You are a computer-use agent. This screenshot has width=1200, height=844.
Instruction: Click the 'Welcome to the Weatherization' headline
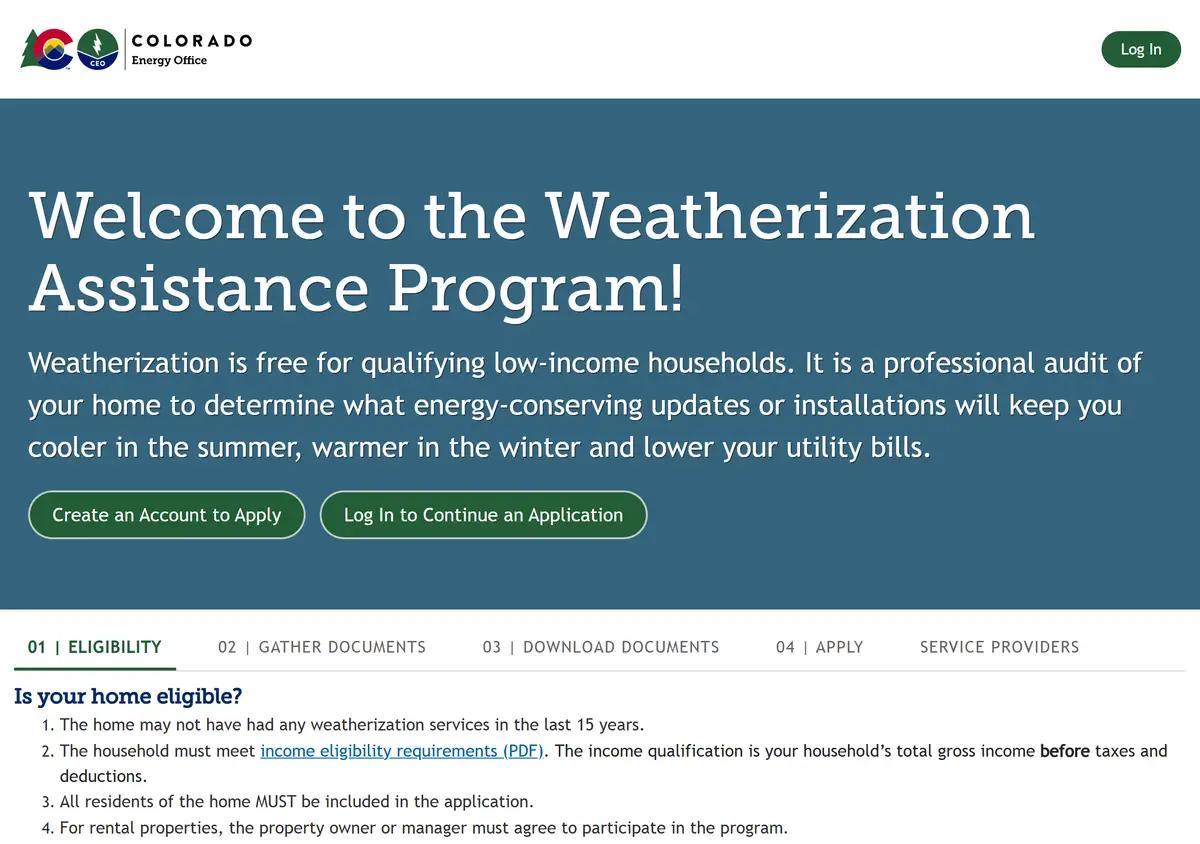click(531, 250)
